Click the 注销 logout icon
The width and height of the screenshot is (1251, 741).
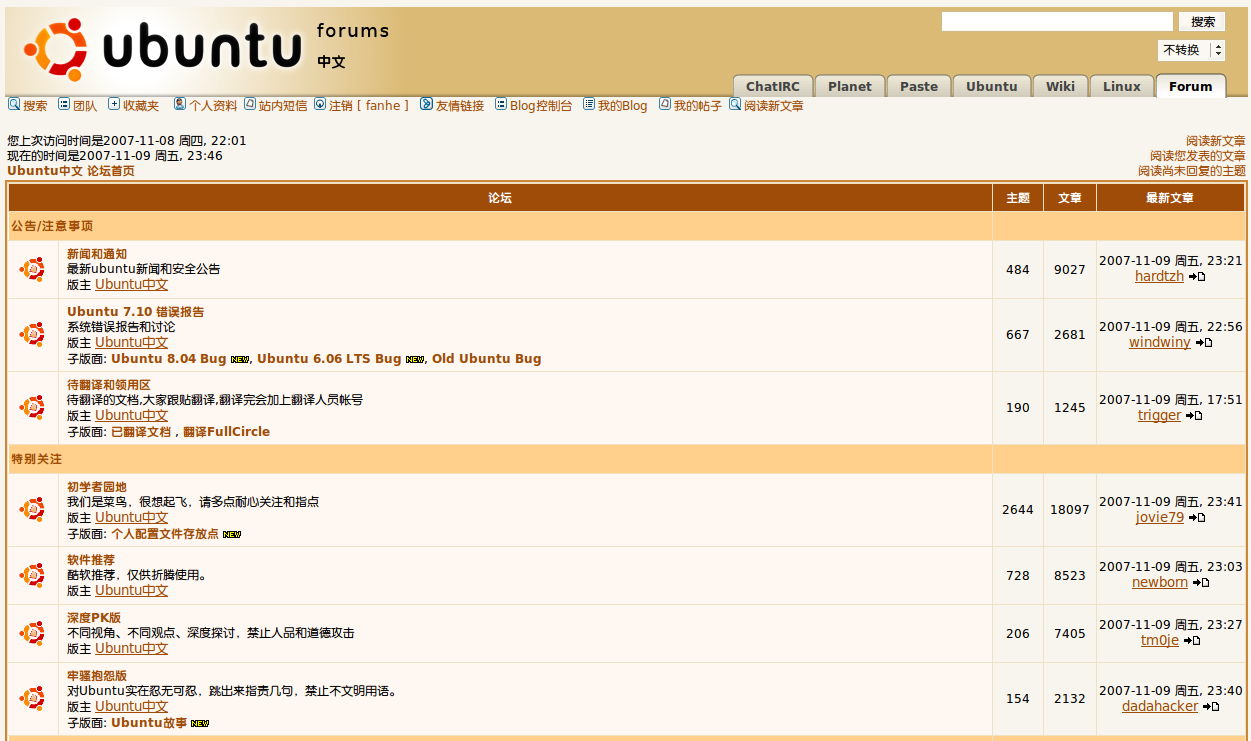point(320,104)
